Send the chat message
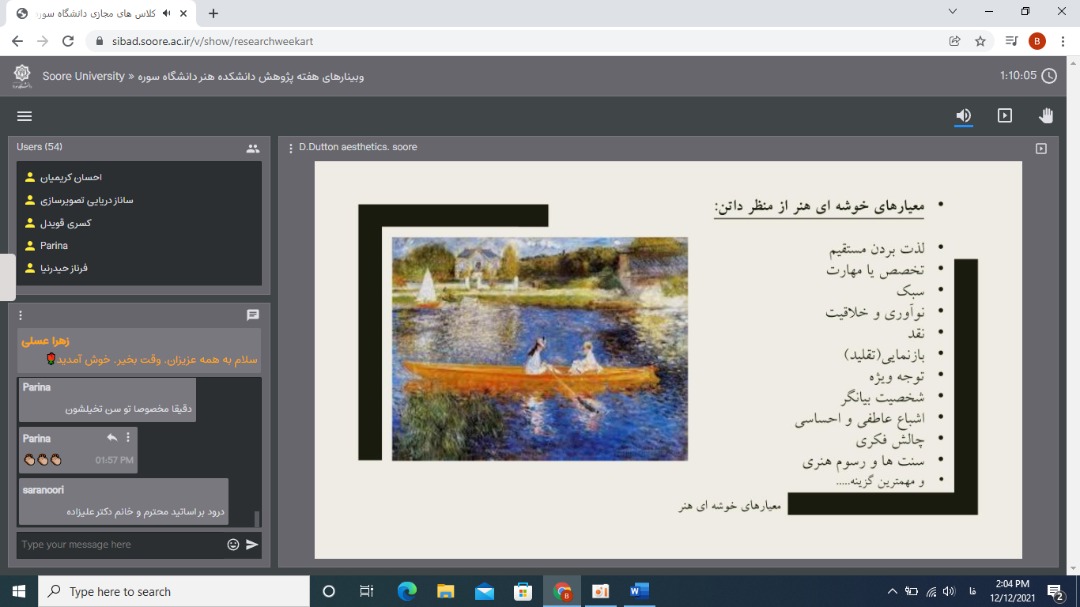 (x=252, y=544)
